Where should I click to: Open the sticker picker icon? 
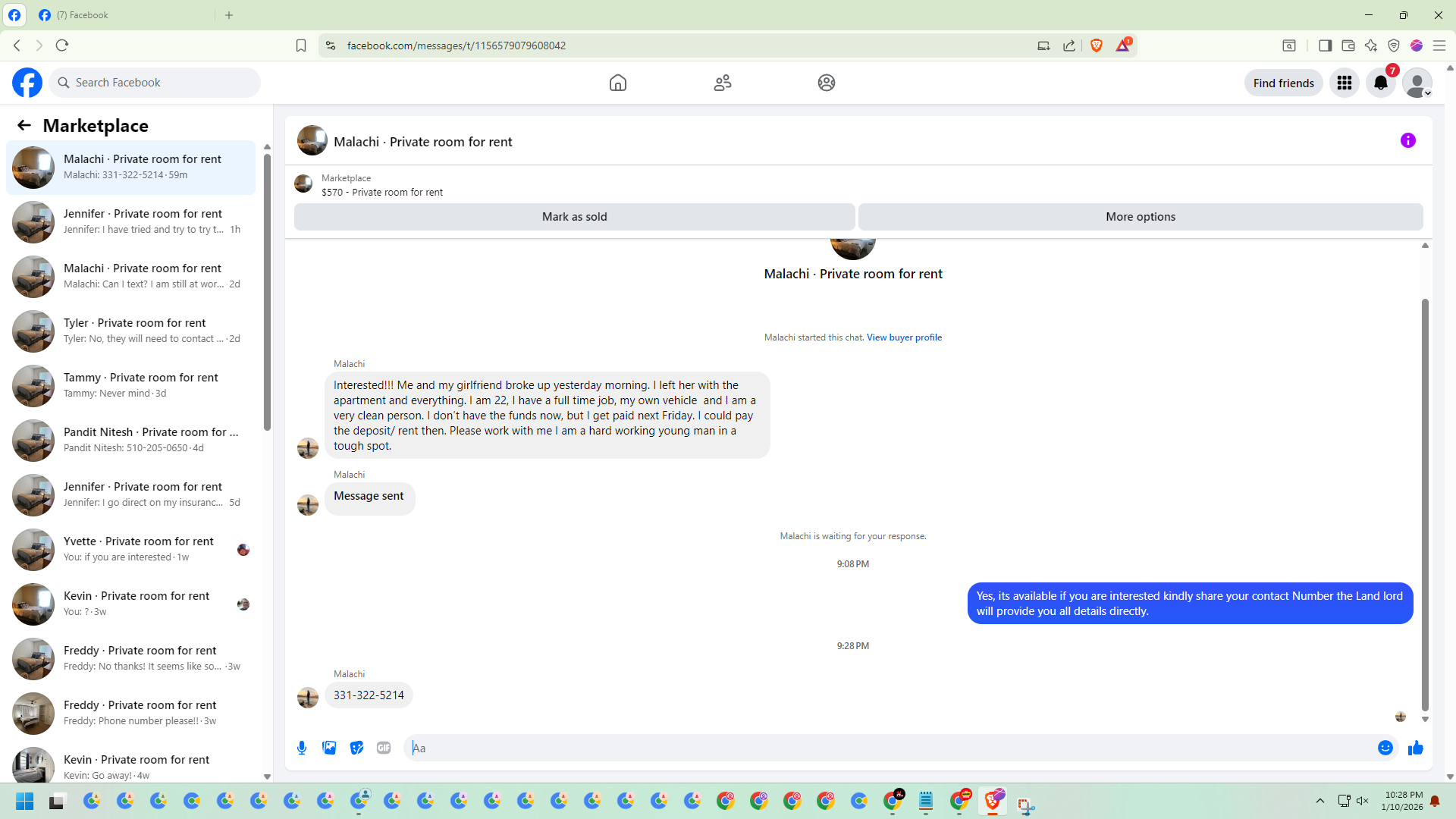(356, 748)
